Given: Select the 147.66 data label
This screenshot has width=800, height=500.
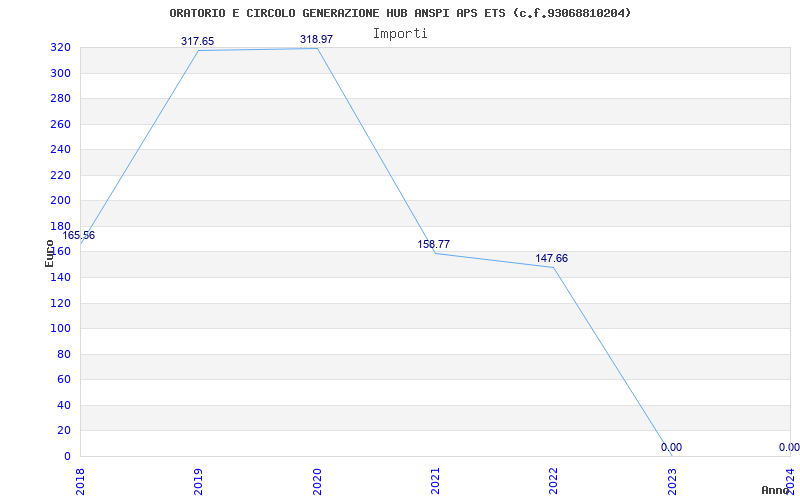Looking at the screenshot, I should 552,259.
